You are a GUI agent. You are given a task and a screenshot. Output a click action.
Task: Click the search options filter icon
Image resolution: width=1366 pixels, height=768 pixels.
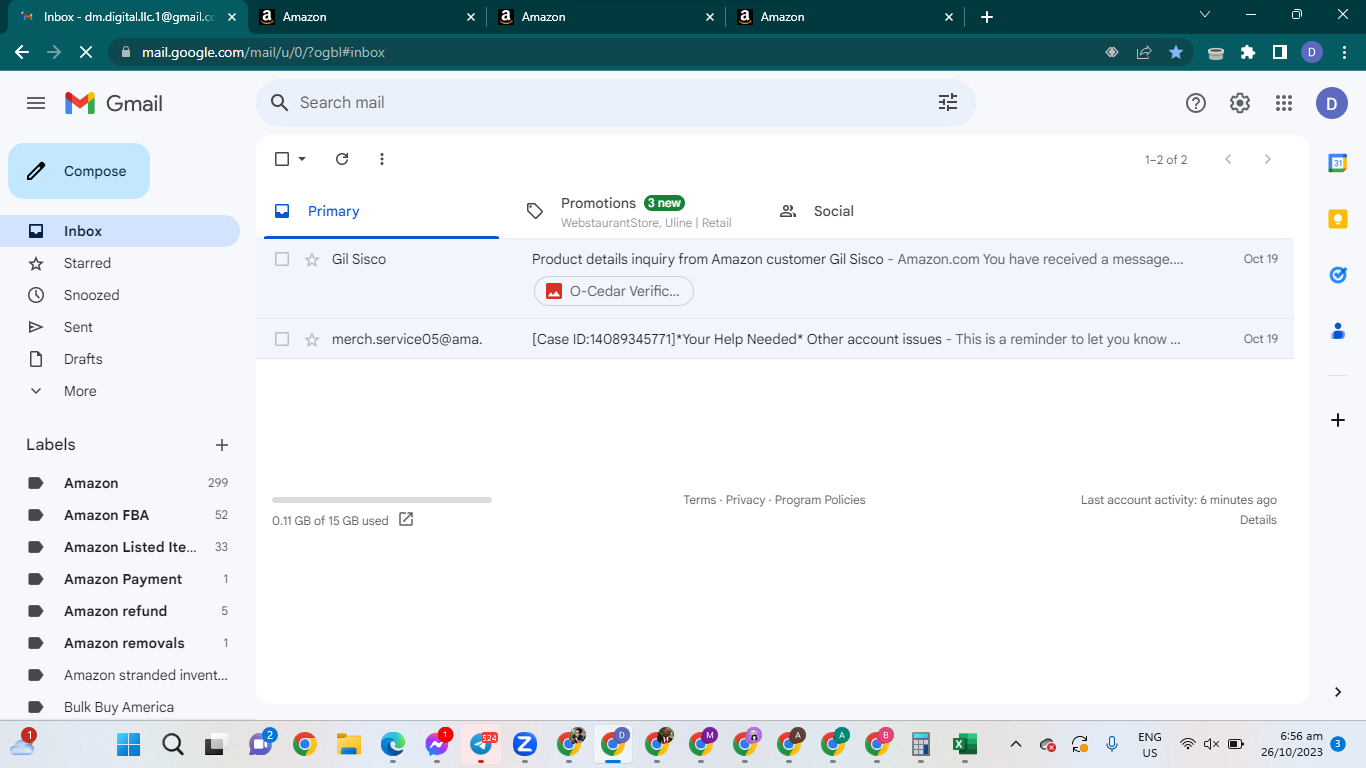pyautogui.click(x=947, y=102)
